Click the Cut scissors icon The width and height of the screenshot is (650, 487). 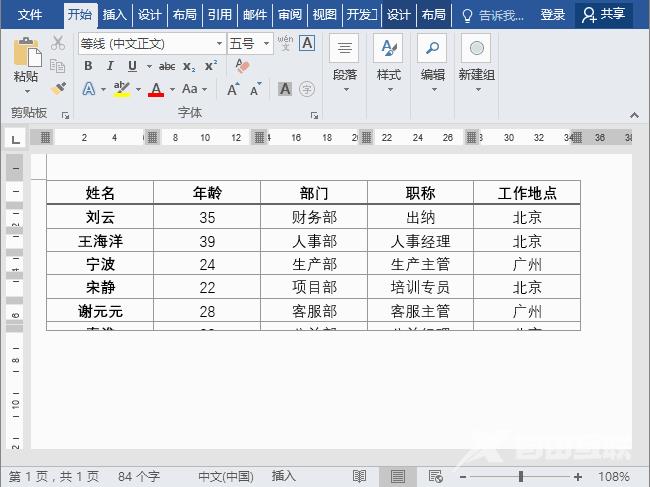pos(58,43)
